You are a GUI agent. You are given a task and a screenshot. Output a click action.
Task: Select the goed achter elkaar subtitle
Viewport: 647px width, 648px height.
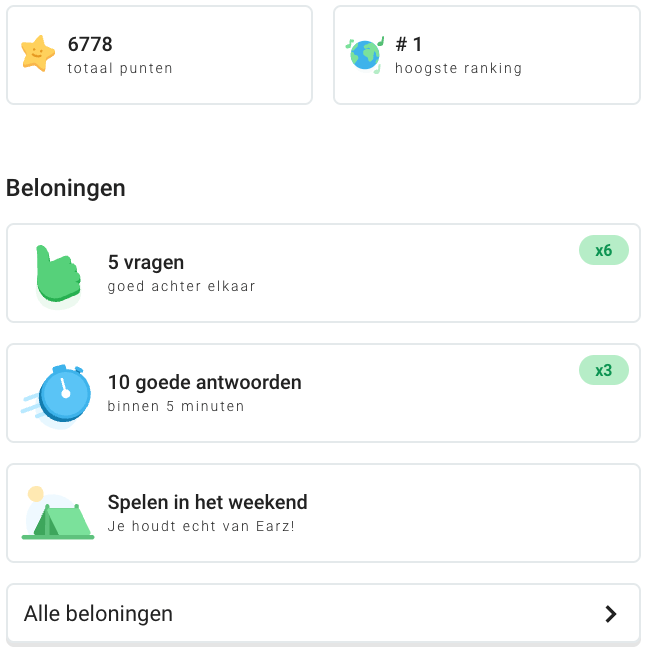tap(181, 287)
